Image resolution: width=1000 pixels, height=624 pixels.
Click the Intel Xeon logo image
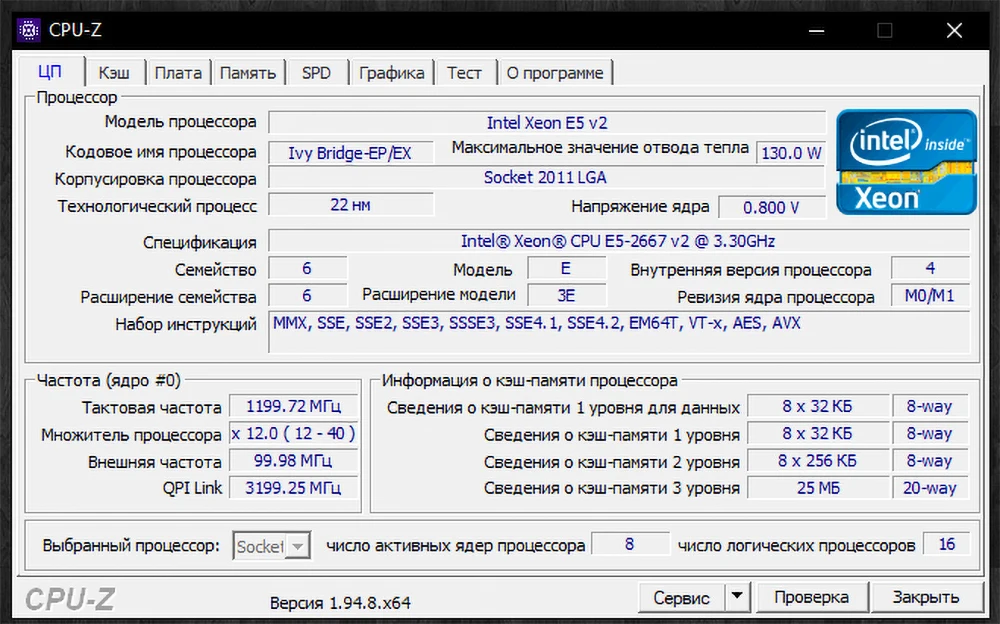pyautogui.click(x=906, y=163)
